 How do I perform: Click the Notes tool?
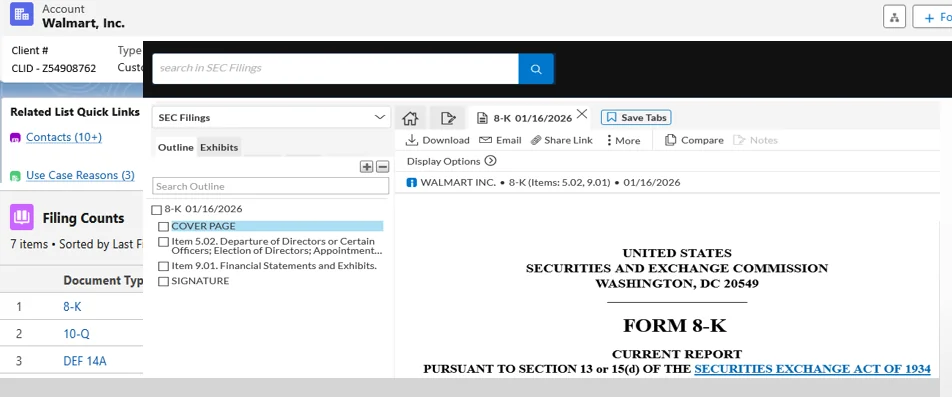pyautogui.click(x=755, y=140)
